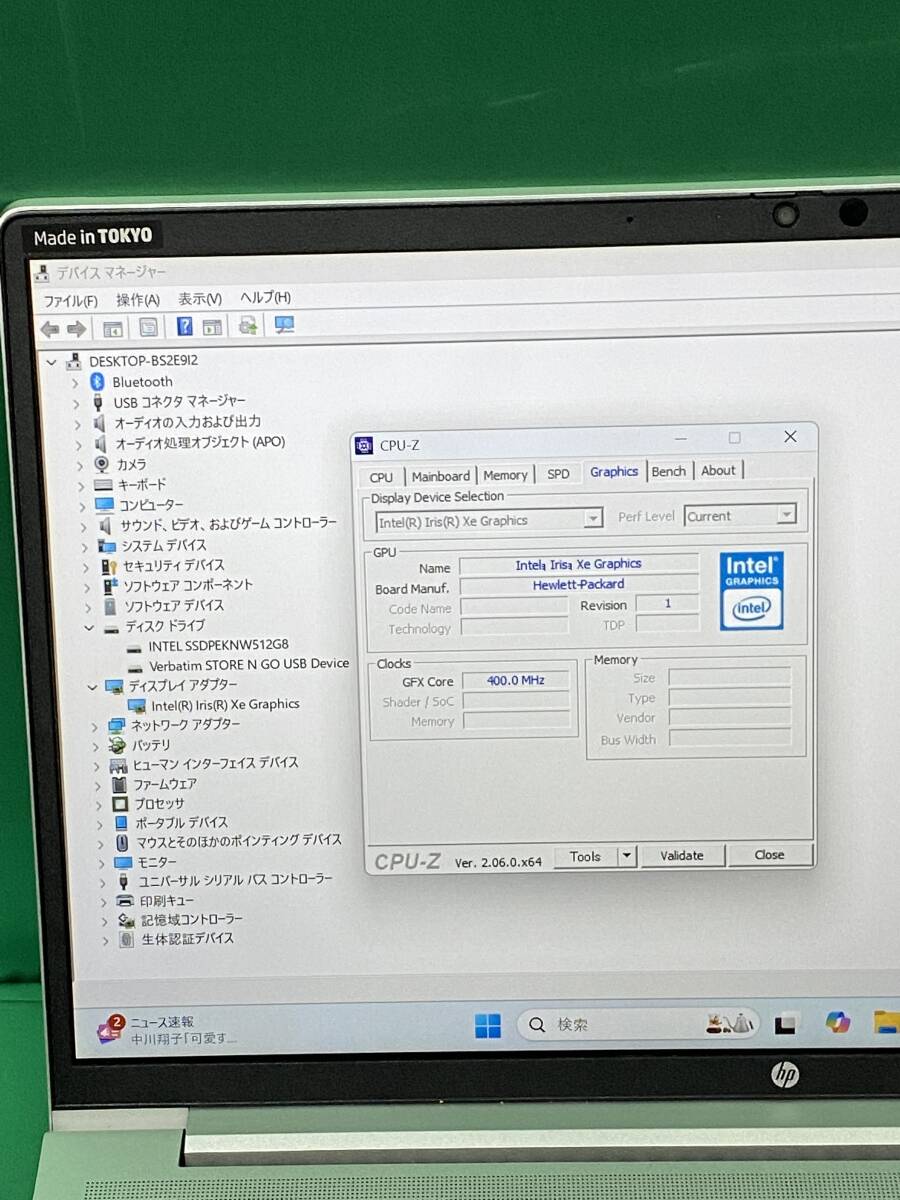900x1200 pixels.
Task: Click the speaker icon beside オーディオの入力および出力
Action: (100, 423)
